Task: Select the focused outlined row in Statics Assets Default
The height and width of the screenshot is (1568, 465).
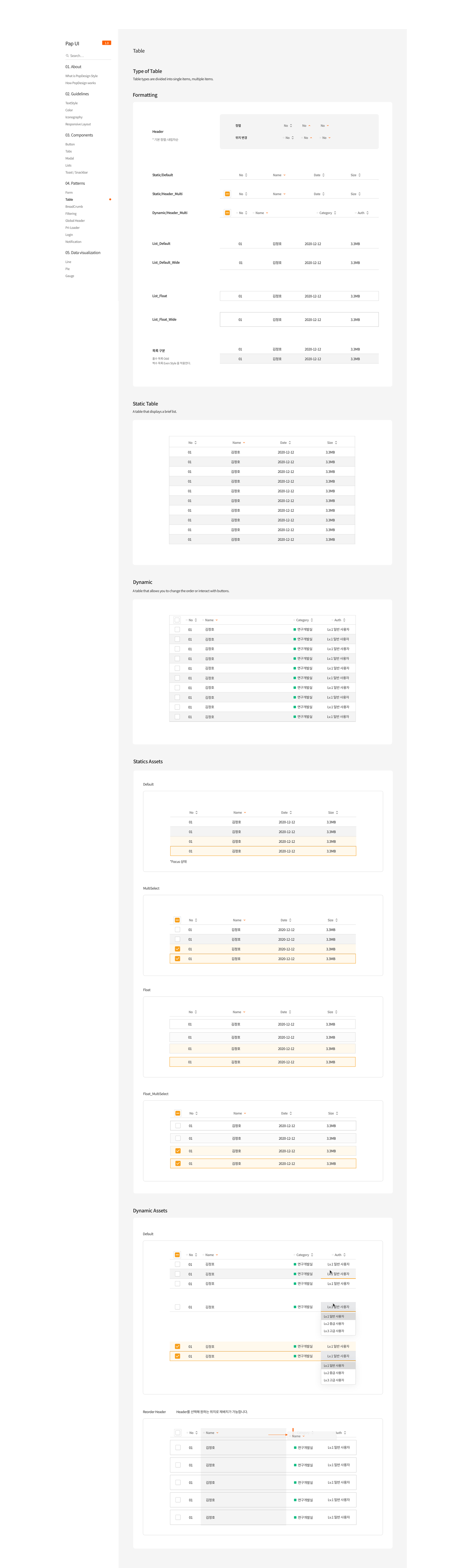Action: tap(263, 851)
